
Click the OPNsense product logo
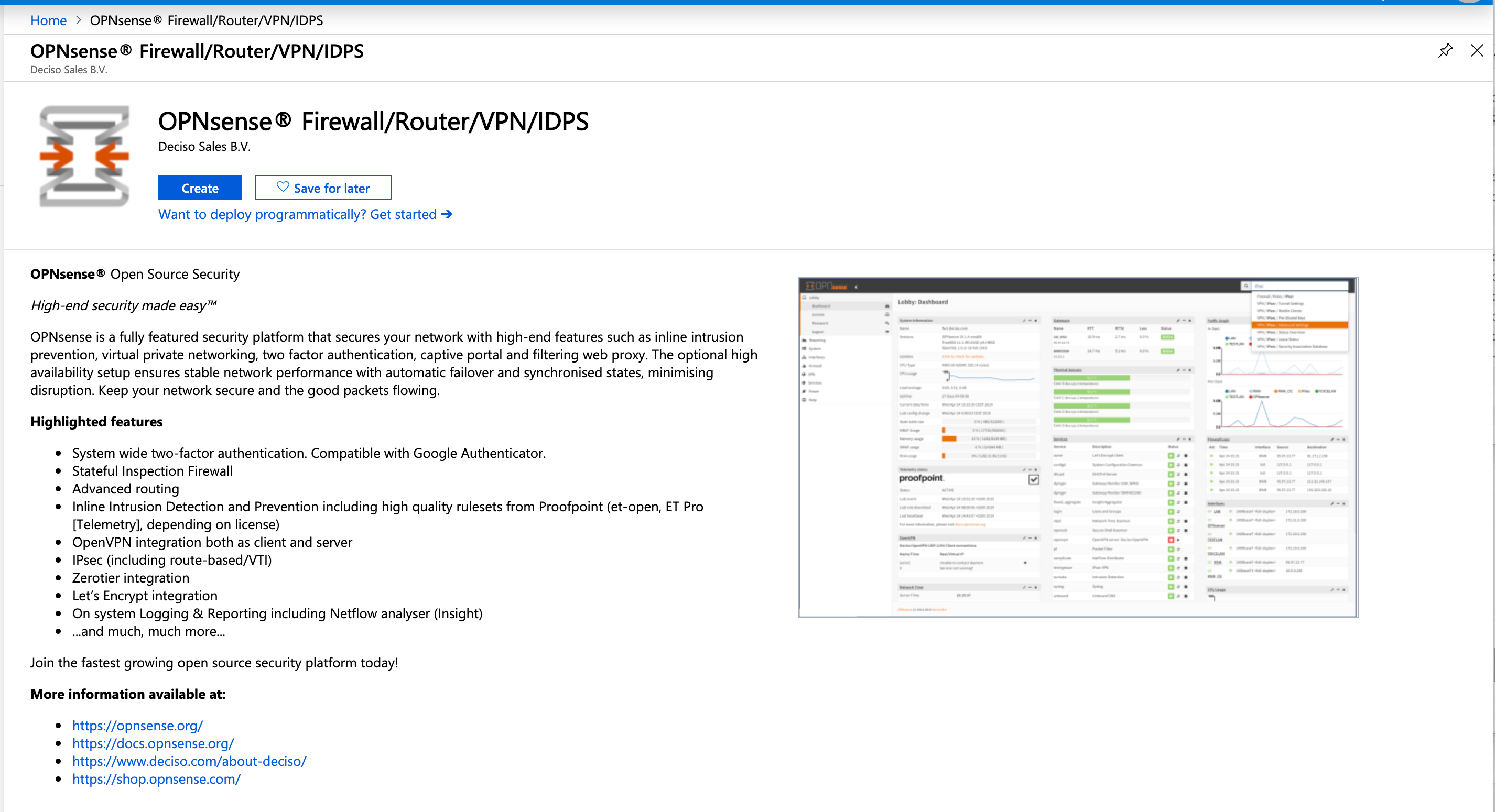(84, 156)
